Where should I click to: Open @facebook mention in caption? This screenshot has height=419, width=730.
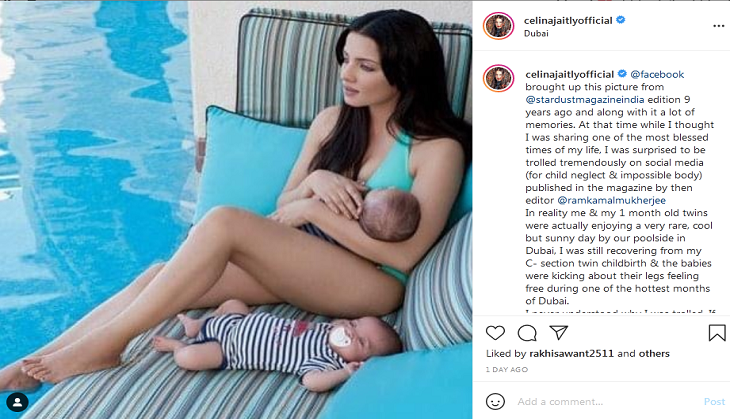coord(657,74)
